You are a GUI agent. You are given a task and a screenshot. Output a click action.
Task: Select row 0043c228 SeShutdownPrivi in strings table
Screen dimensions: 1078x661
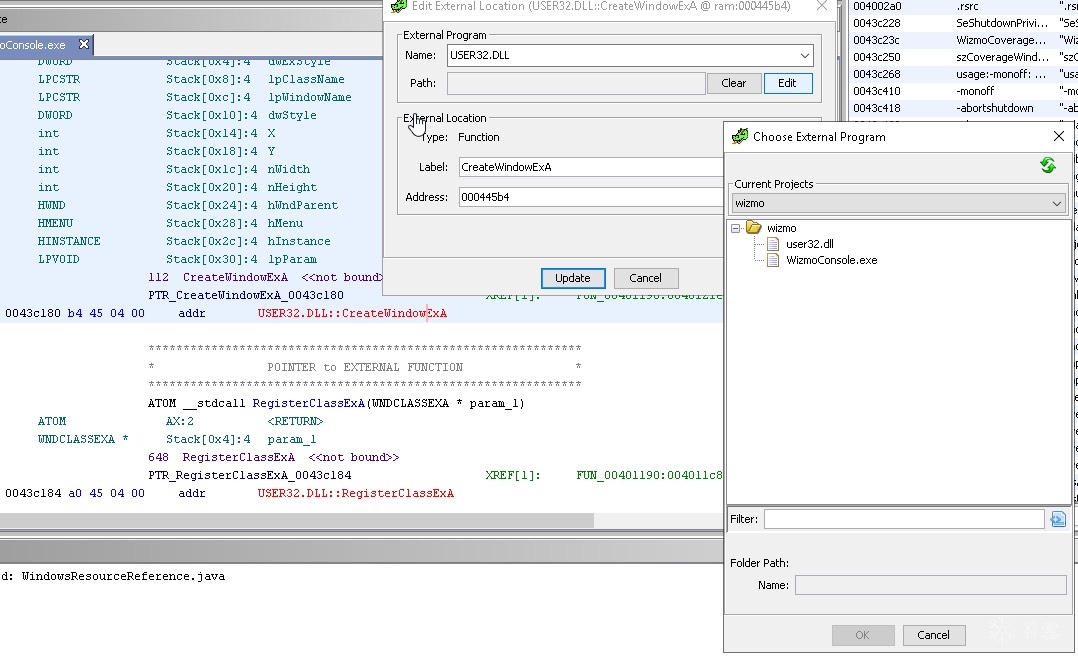tap(964, 23)
